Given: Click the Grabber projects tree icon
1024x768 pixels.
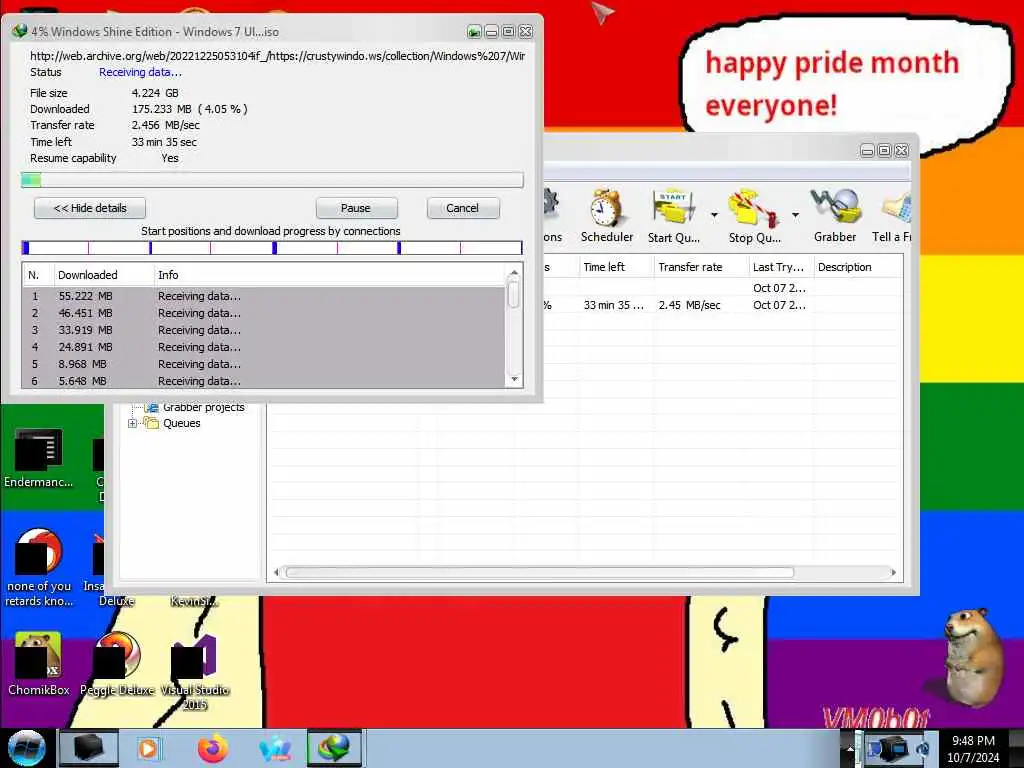Looking at the screenshot, I should click(x=152, y=407).
